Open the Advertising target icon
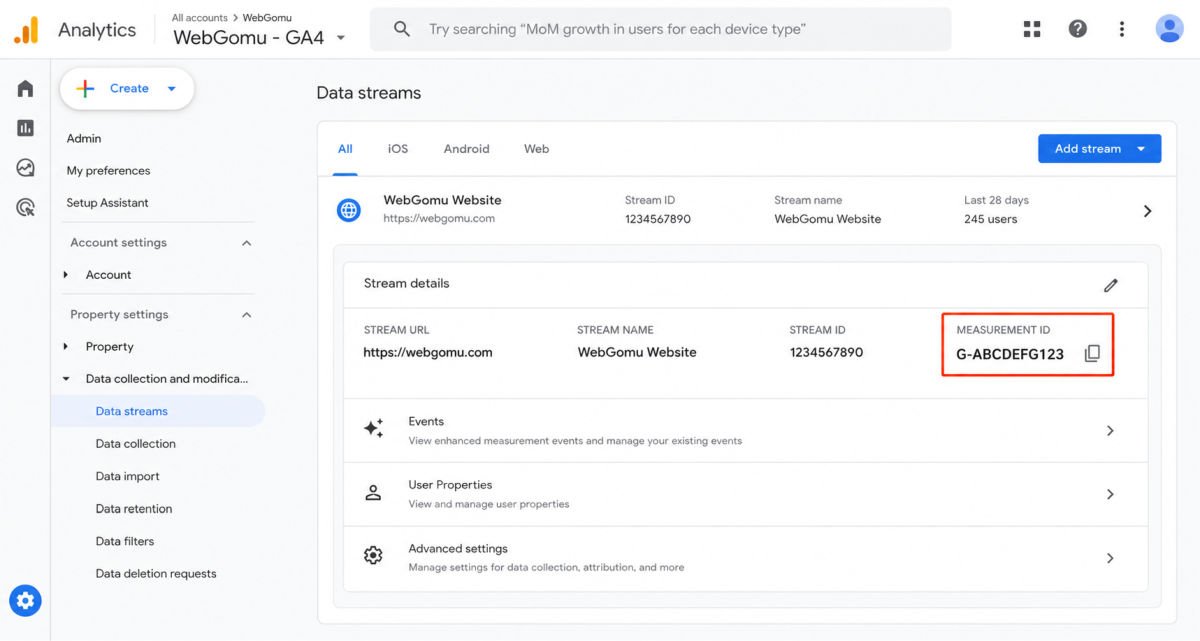 (x=25, y=208)
